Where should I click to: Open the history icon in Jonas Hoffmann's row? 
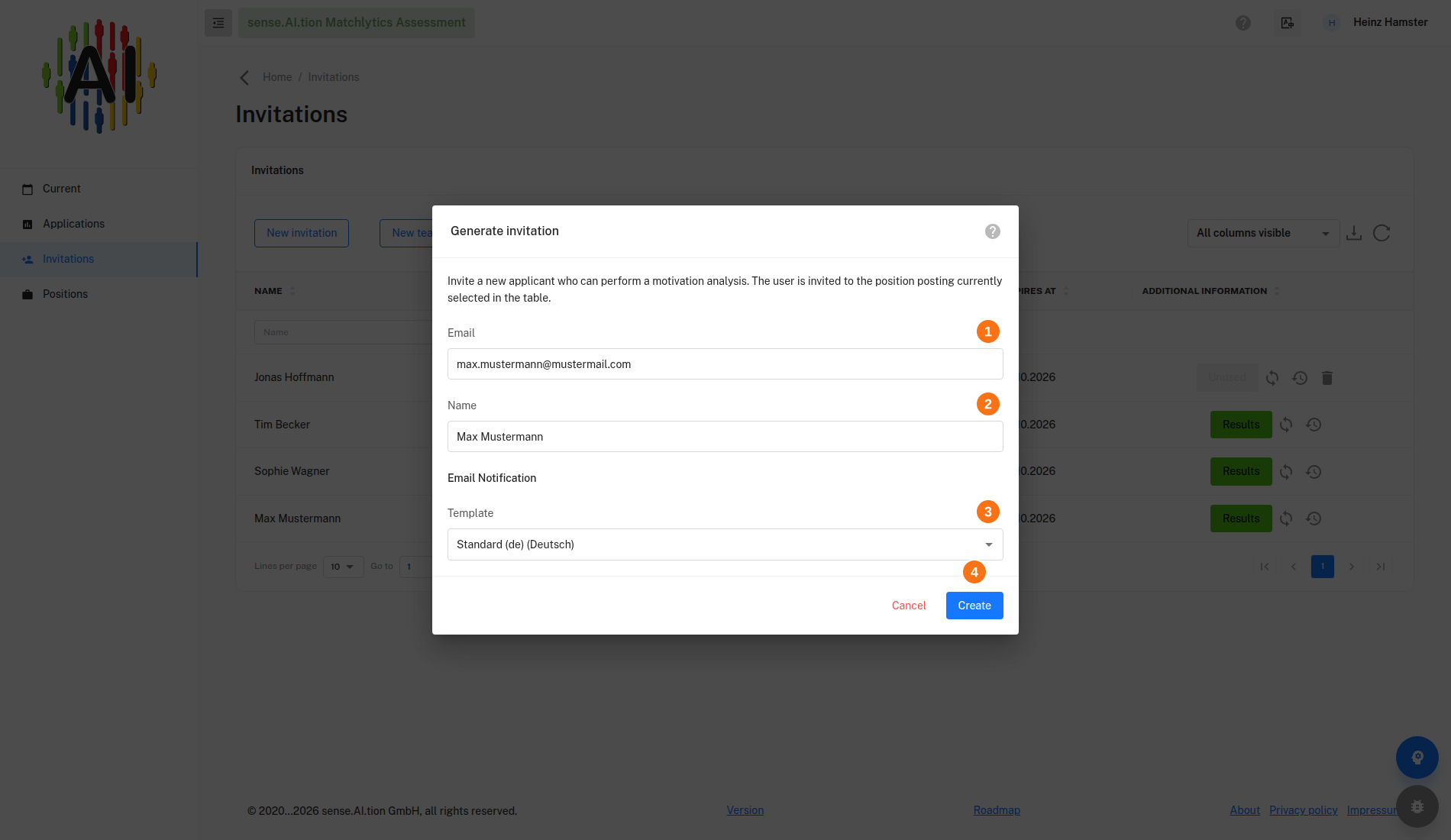click(x=1300, y=378)
